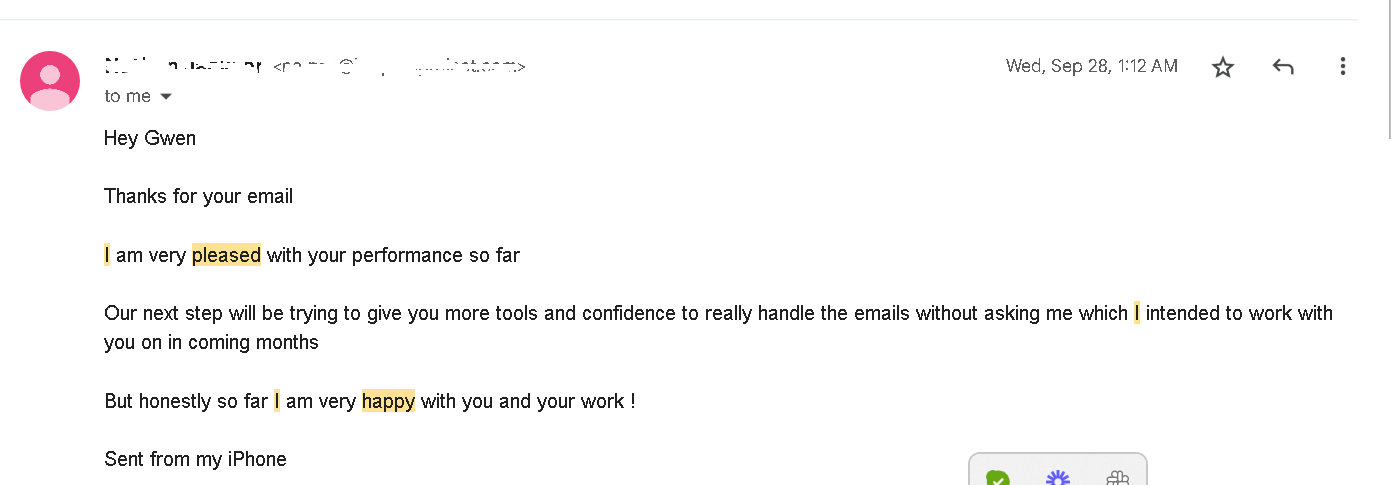Viewport: 1391px width, 485px height.
Task: Click the highlighted "I" before "am very pleased"
Action: (x=107, y=255)
